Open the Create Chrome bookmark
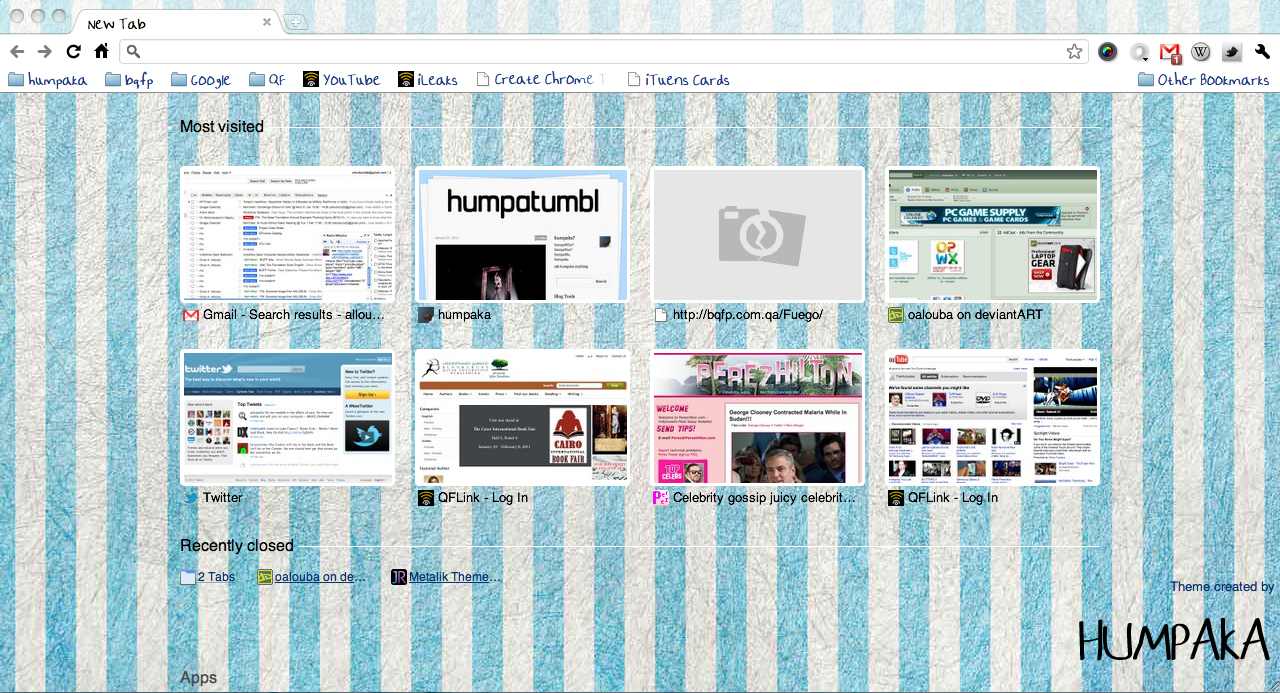Screen dimensions: 1280x693 tap(541, 80)
